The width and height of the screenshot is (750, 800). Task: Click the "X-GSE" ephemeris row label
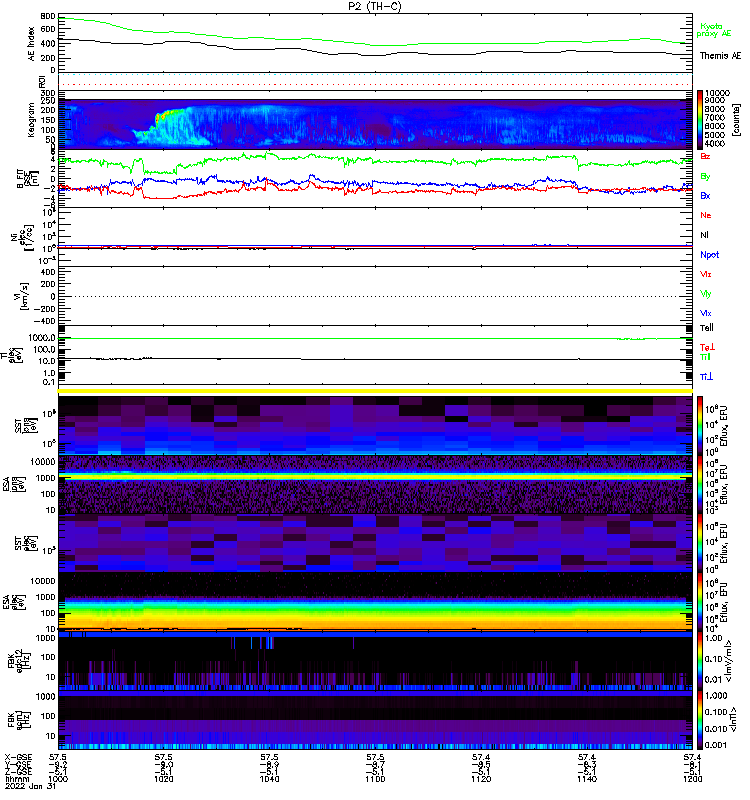point(18,758)
